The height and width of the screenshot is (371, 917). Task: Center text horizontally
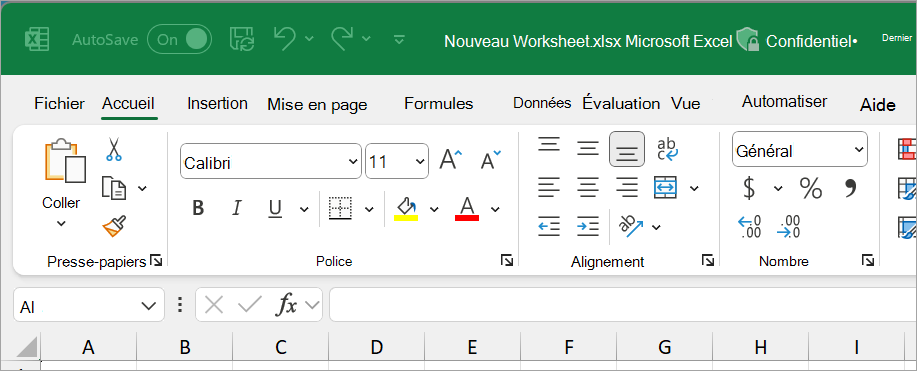(x=588, y=187)
